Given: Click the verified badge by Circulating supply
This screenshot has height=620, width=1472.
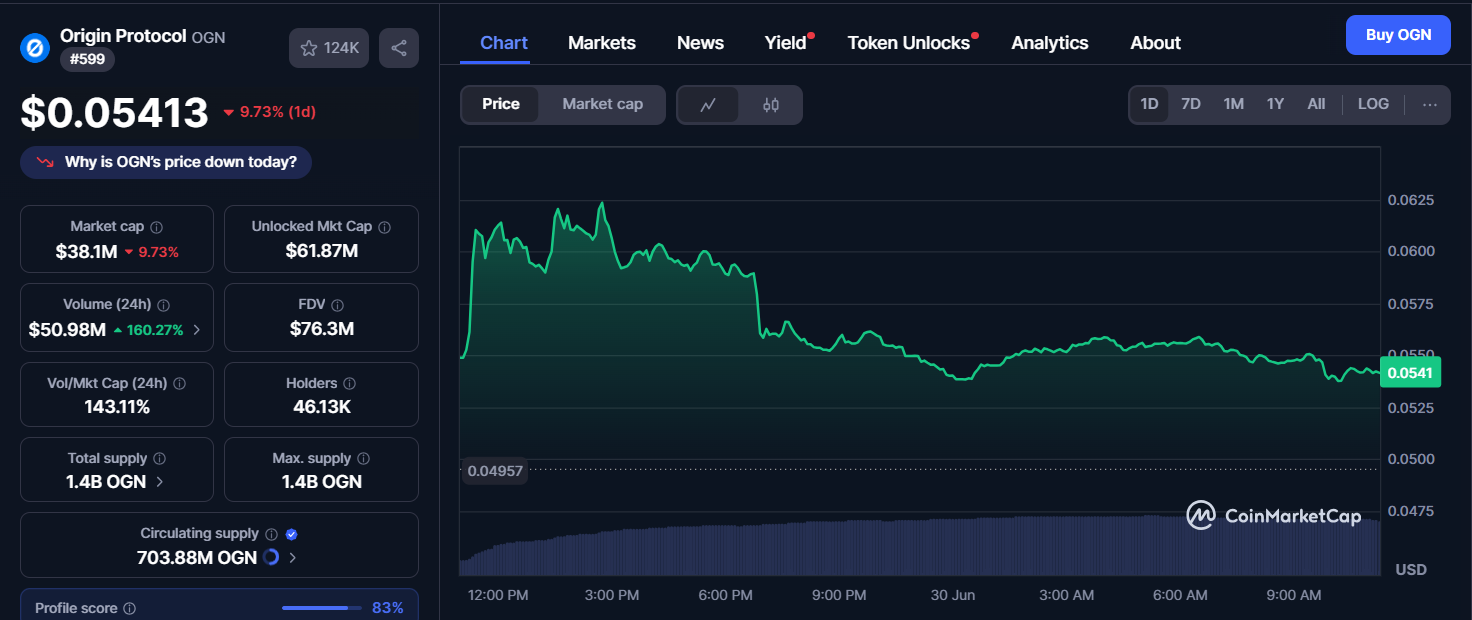Looking at the screenshot, I should point(291,534).
